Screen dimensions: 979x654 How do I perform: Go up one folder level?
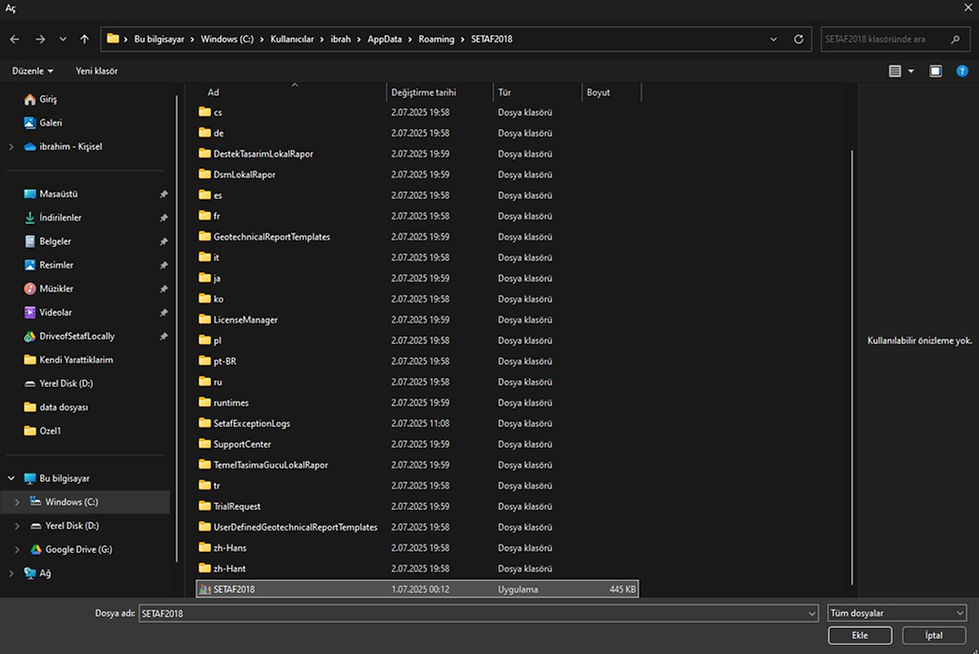[x=84, y=39]
